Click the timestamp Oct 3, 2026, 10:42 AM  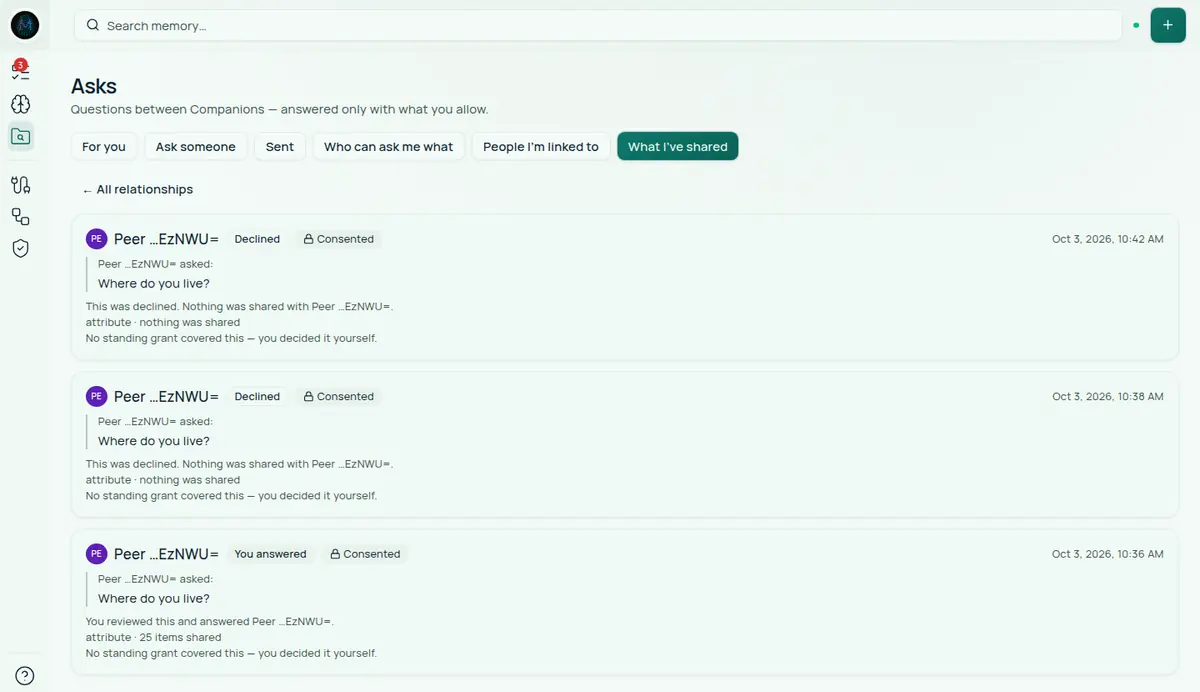click(1108, 239)
